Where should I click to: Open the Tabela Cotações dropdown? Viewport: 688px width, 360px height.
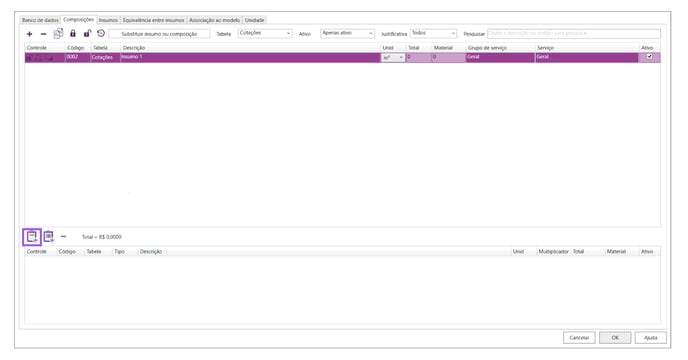(265, 33)
